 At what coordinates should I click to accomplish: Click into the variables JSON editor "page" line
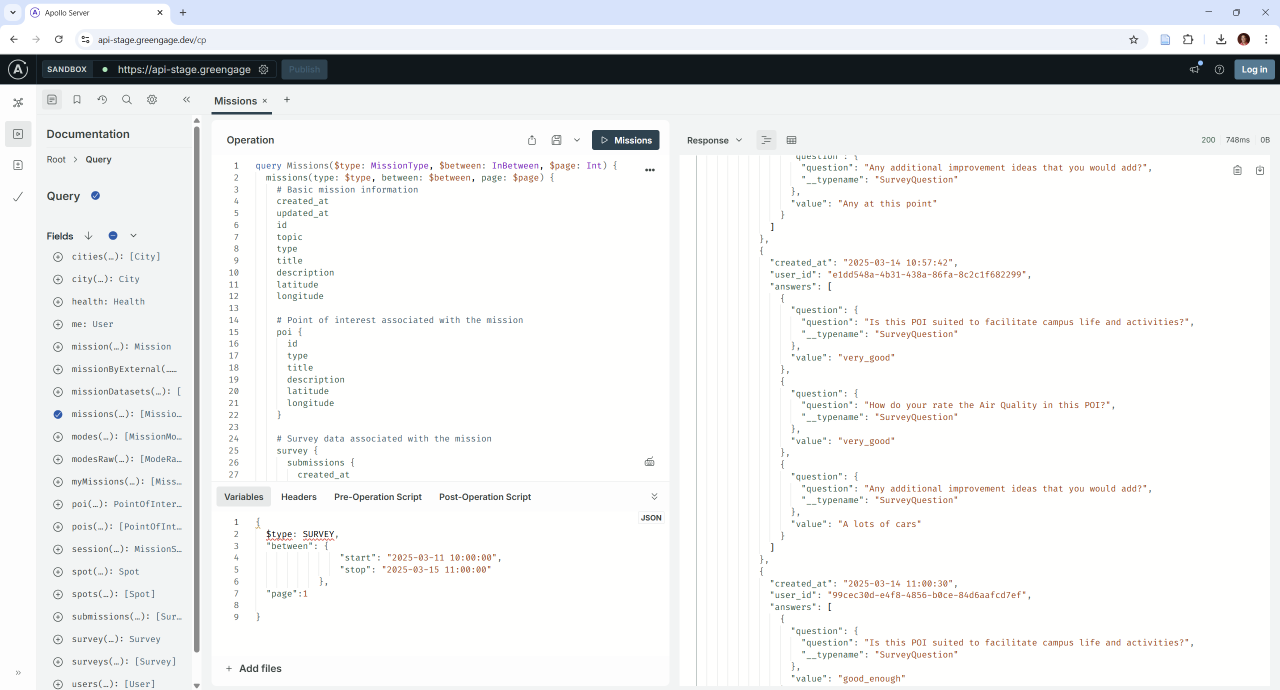(x=287, y=593)
